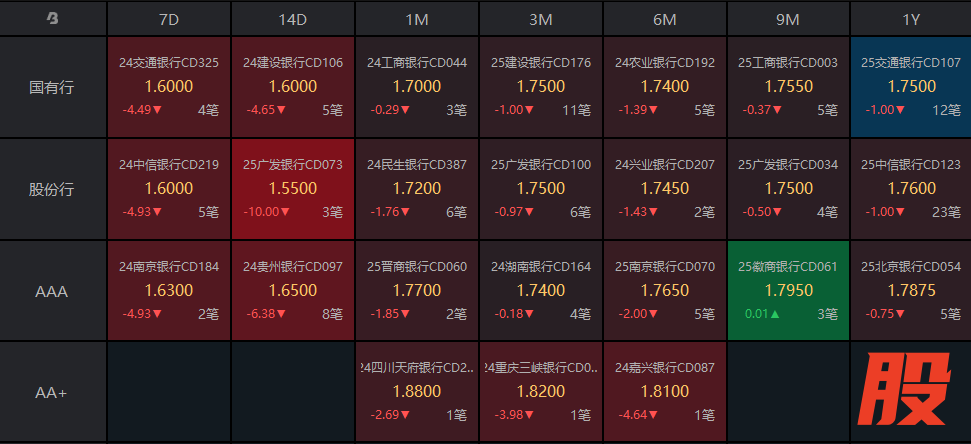Select the green 25徽商银行CD061 cell
Screen dimensions: 971x444
[x=788, y=291]
